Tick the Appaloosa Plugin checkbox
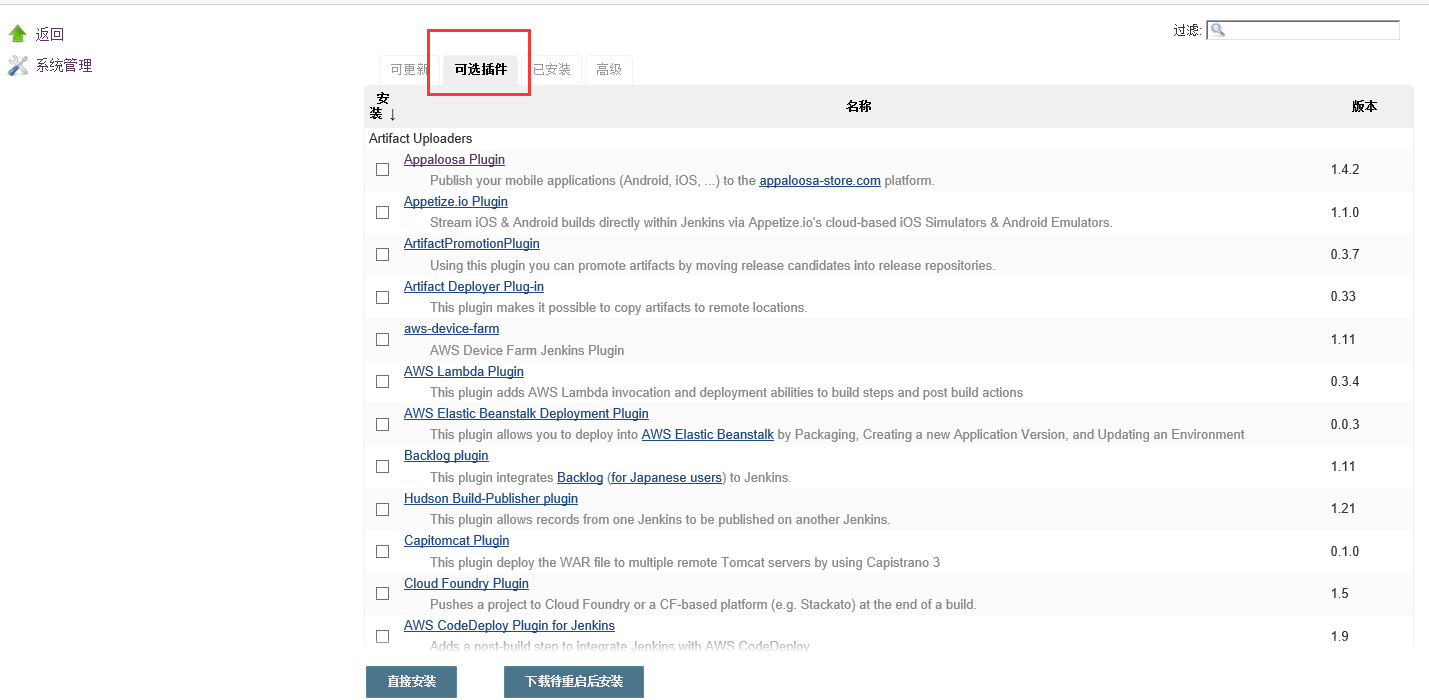This screenshot has height=700, width=1429. [382, 170]
